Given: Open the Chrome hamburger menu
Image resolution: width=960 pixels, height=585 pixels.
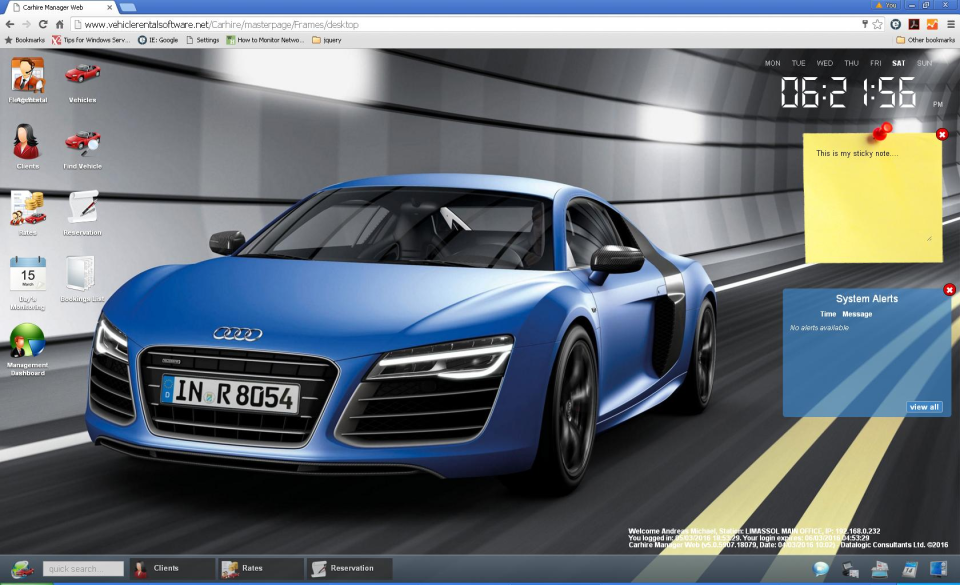Looking at the screenshot, I should point(950,24).
